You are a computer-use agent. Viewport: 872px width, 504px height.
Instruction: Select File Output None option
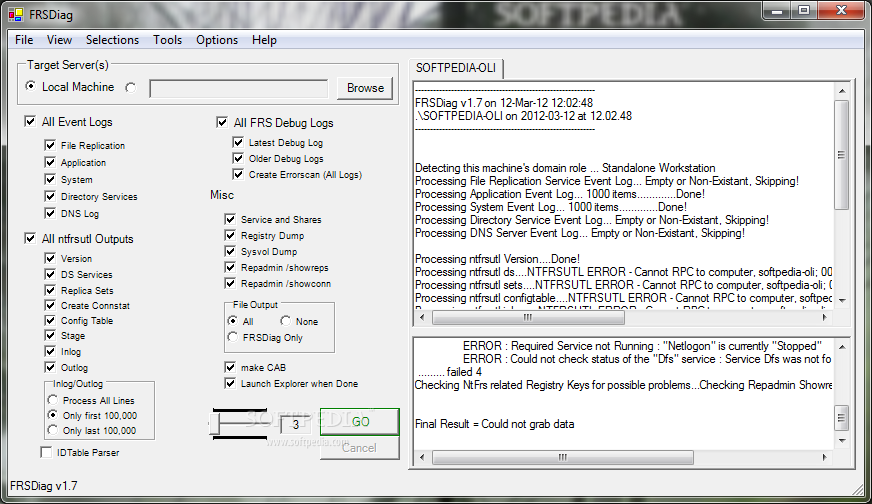(285, 320)
